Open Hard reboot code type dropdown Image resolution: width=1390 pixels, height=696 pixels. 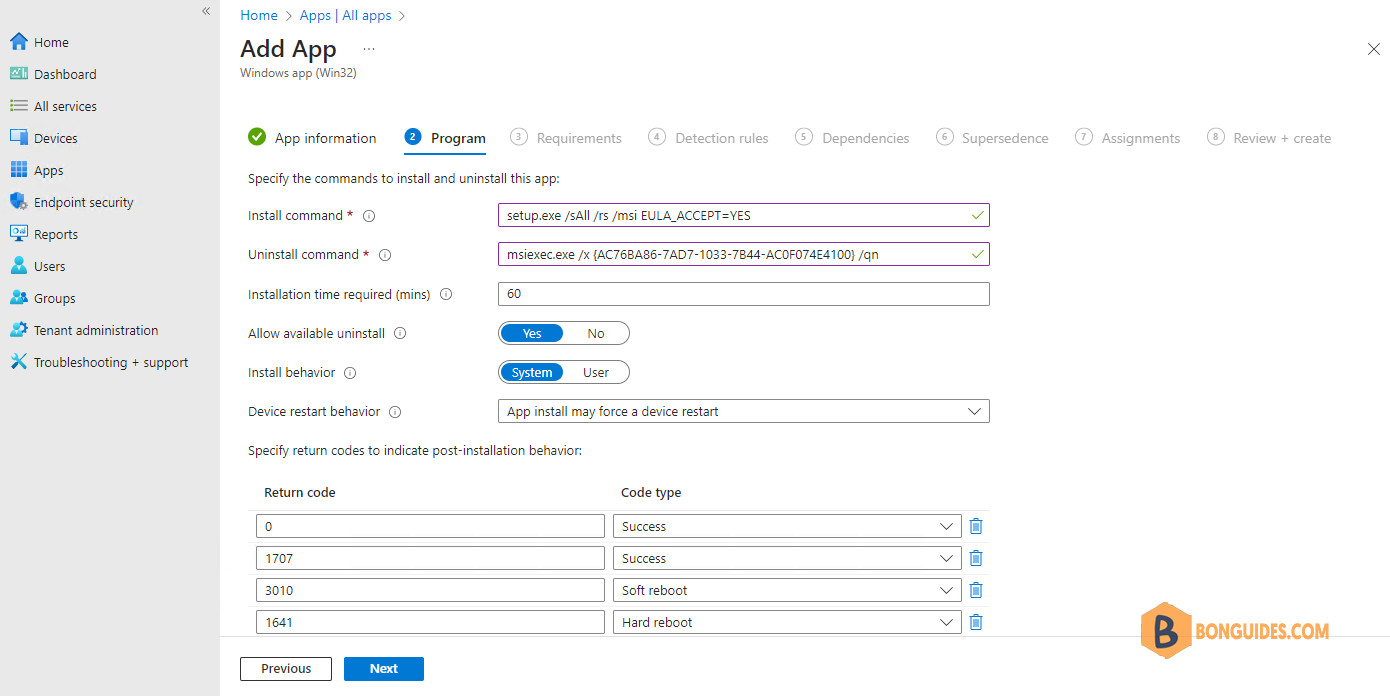(x=787, y=622)
